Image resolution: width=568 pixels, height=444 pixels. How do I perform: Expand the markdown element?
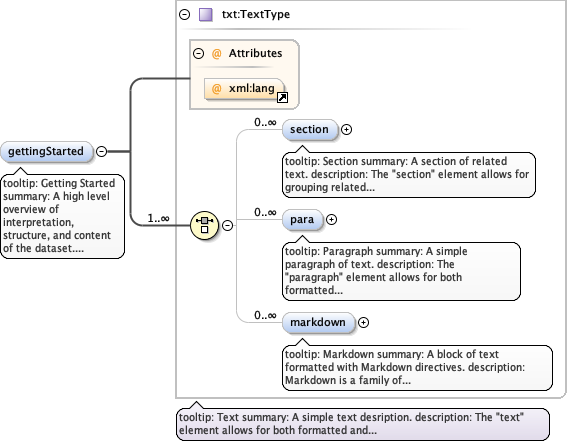tap(363, 322)
